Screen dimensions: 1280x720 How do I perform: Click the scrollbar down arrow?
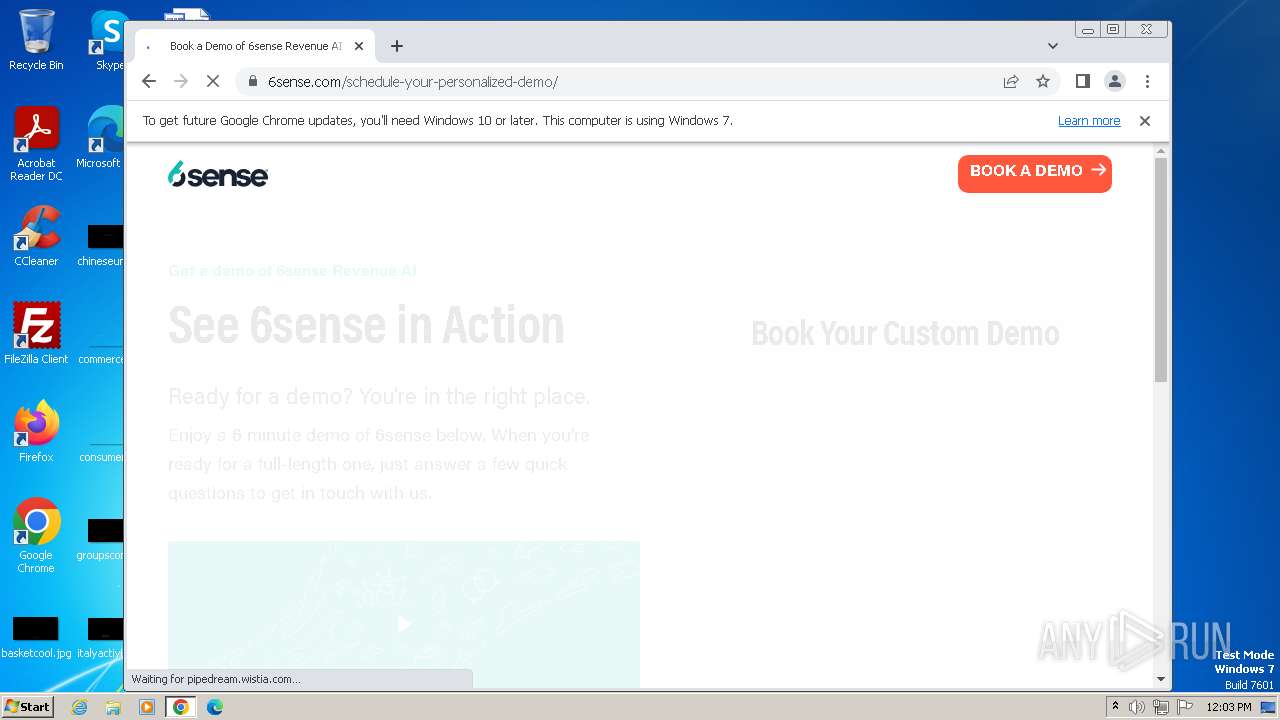click(x=1160, y=679)
